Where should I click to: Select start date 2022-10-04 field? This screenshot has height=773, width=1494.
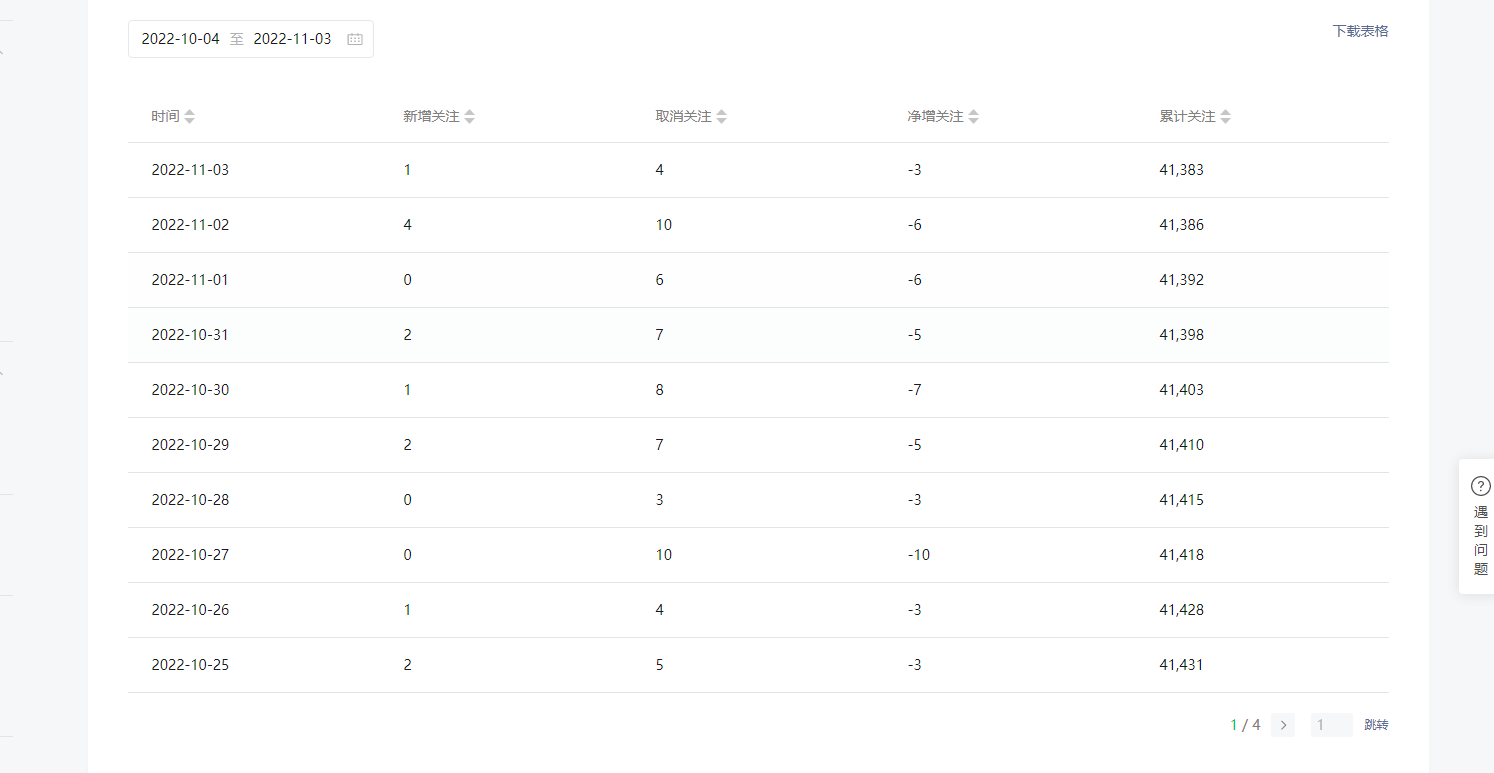tap(180, 39)
